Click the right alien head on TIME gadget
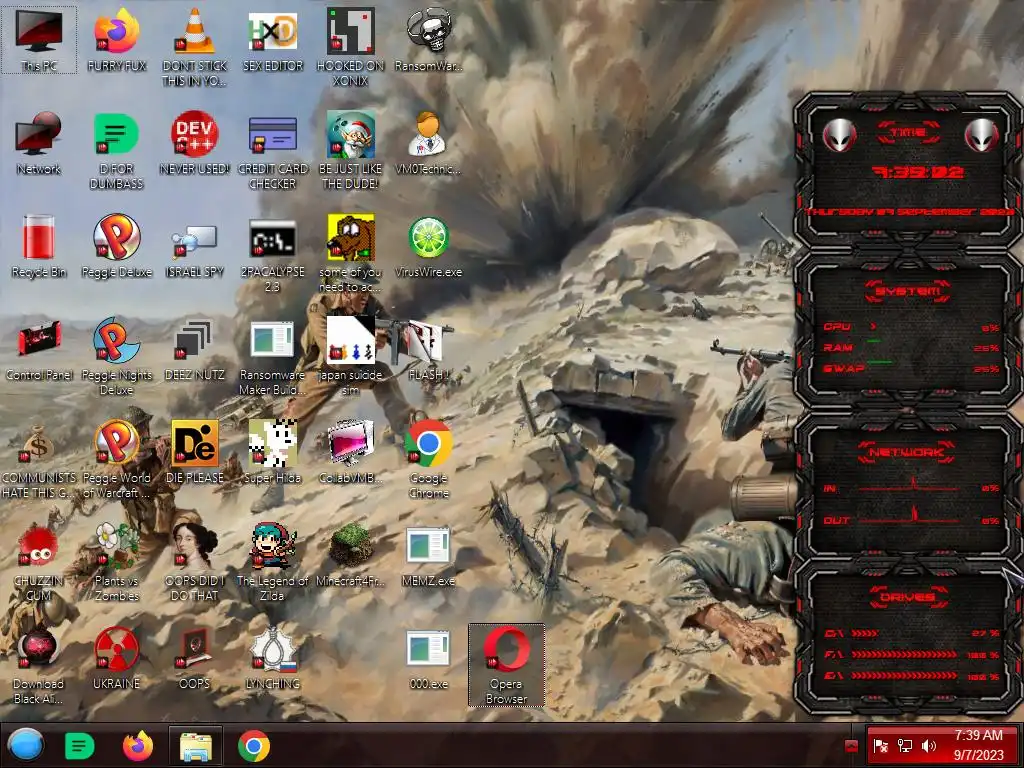Viewport: 1024px width, 768px height. point(981,135)
